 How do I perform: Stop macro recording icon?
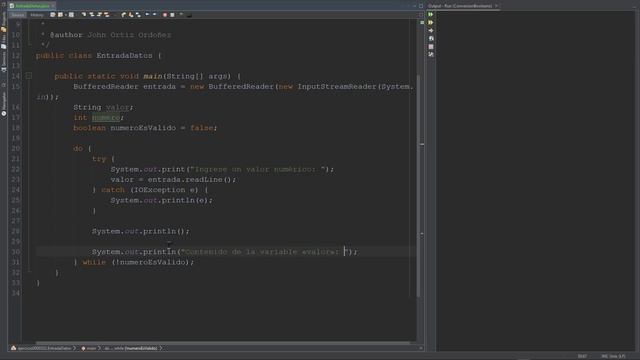[172, 15]
